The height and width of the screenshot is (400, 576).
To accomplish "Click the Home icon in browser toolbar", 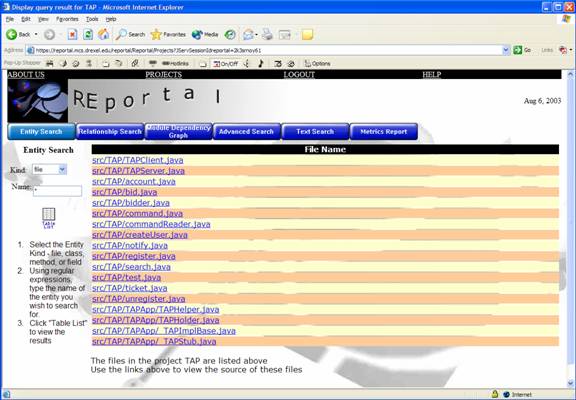I will click(104, 35).
